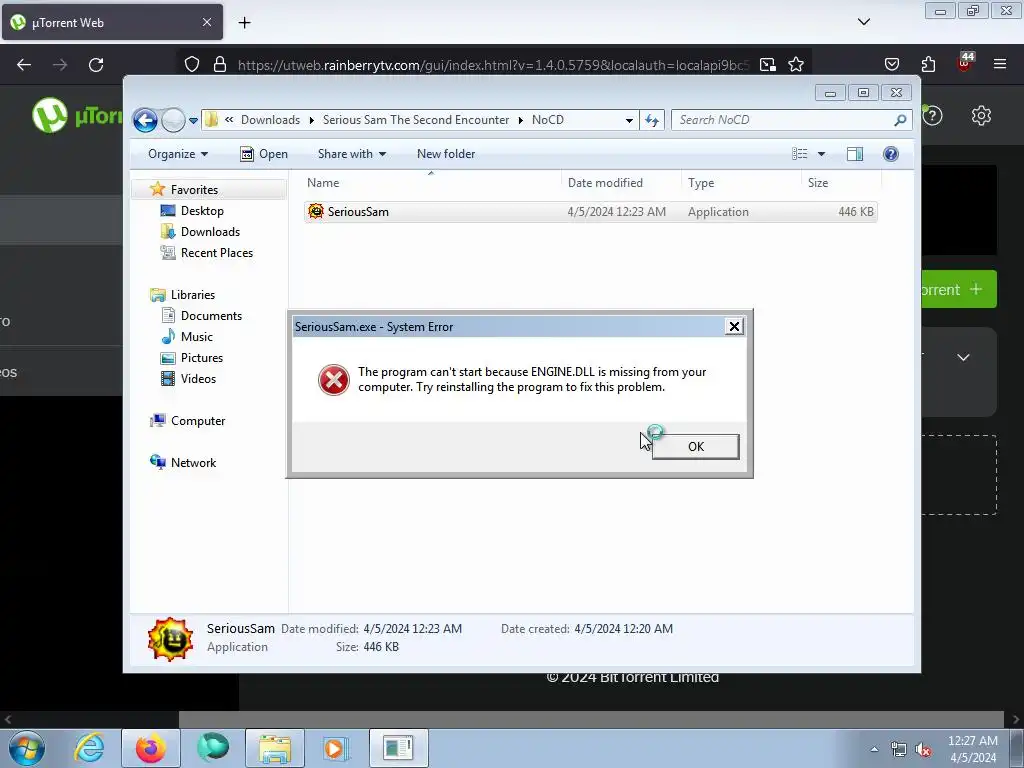Launch Internet Explorer from taskbar
Viewport: 1024px width, 768px height.
click(x=89, y=748)
